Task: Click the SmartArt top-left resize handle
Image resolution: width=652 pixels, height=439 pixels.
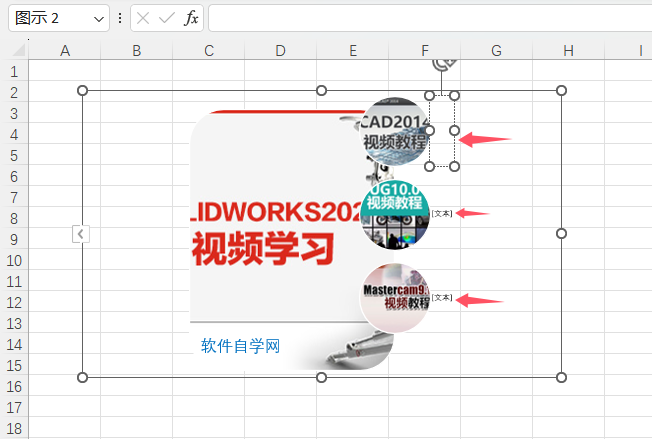Action: 82,90
